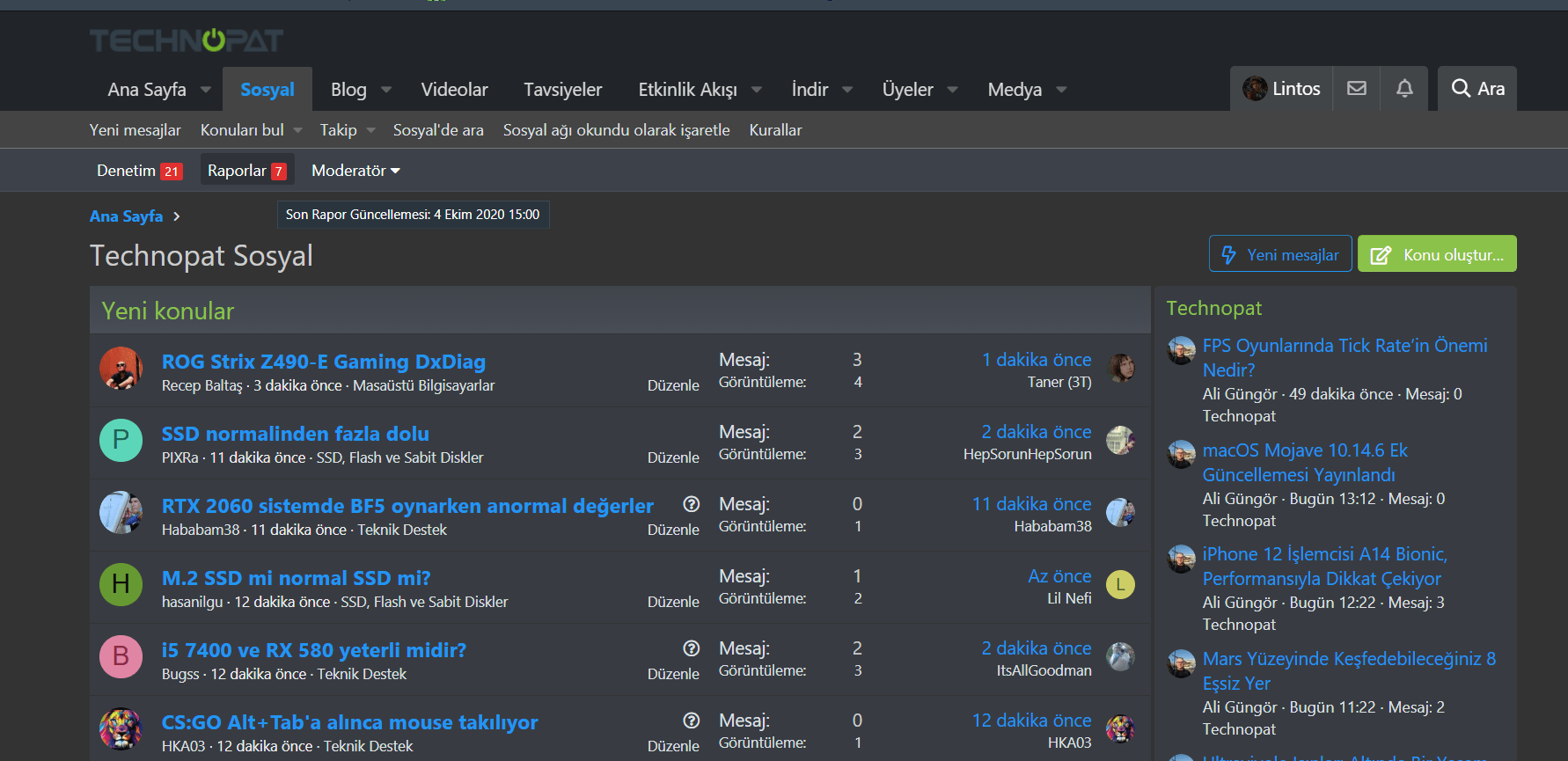The height and width of the screenshot is (761, 1568).
Task: Click Düzenle on the i5 7400 thread
Action: point(673,674)
